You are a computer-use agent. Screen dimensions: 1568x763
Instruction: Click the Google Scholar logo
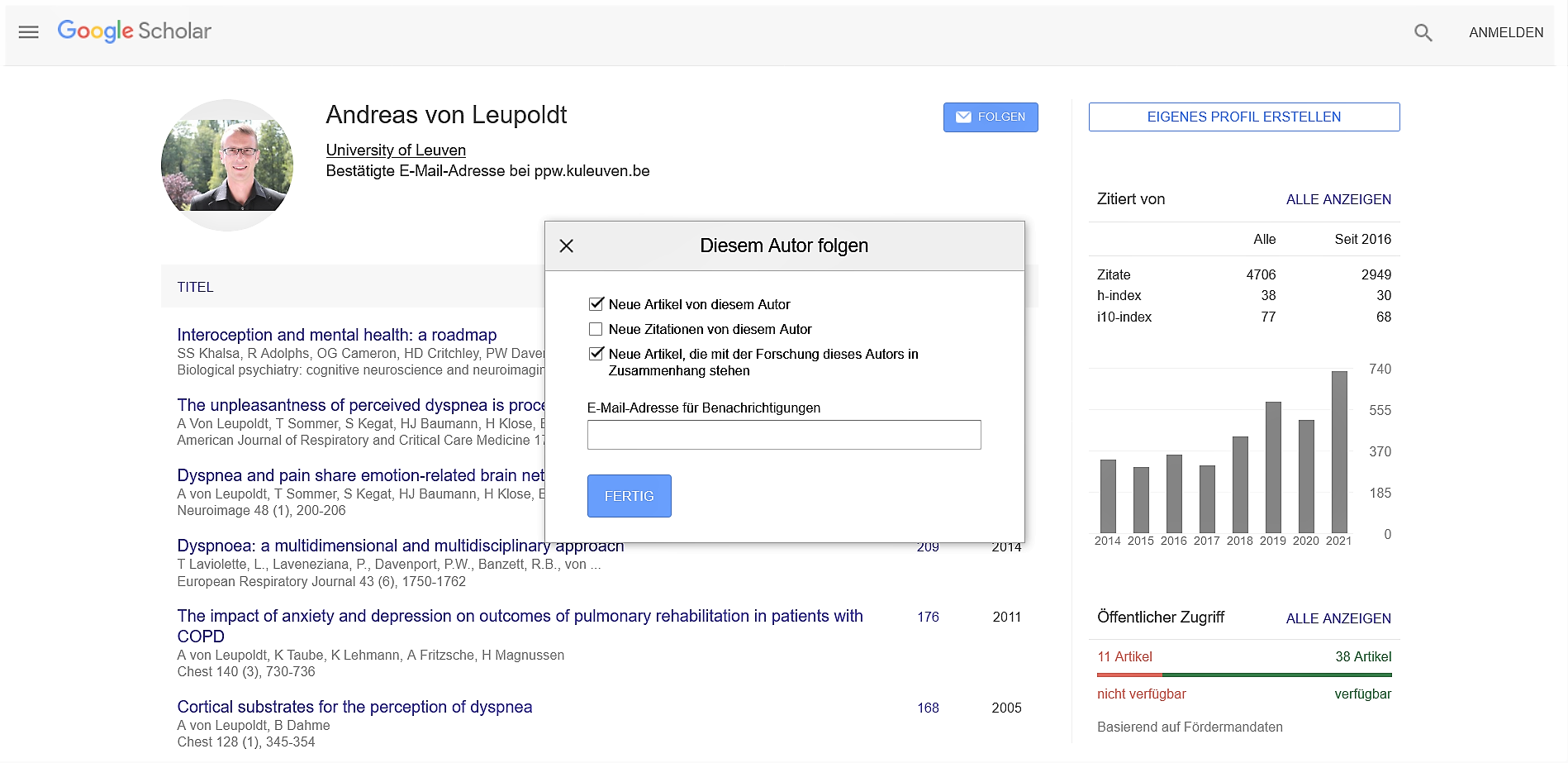135,31
